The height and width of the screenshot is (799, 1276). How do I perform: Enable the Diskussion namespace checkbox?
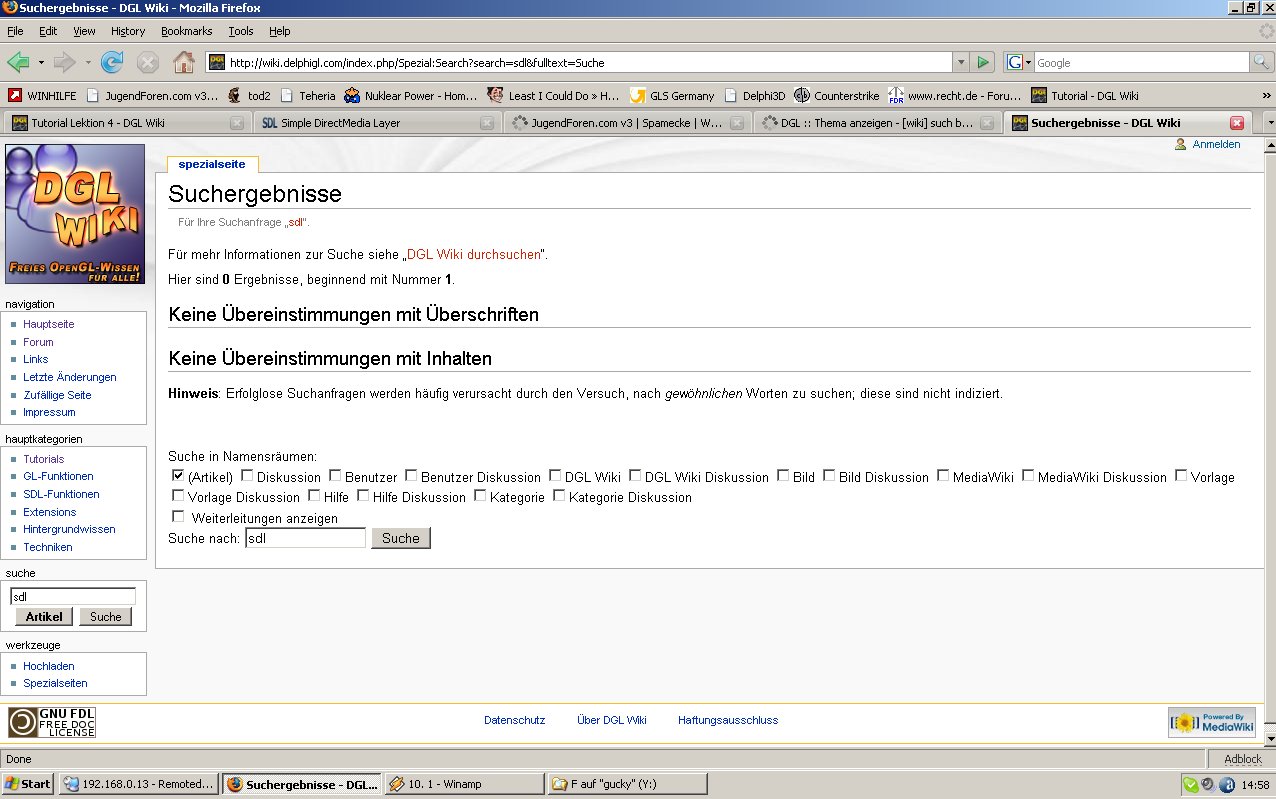click(247, 476)
